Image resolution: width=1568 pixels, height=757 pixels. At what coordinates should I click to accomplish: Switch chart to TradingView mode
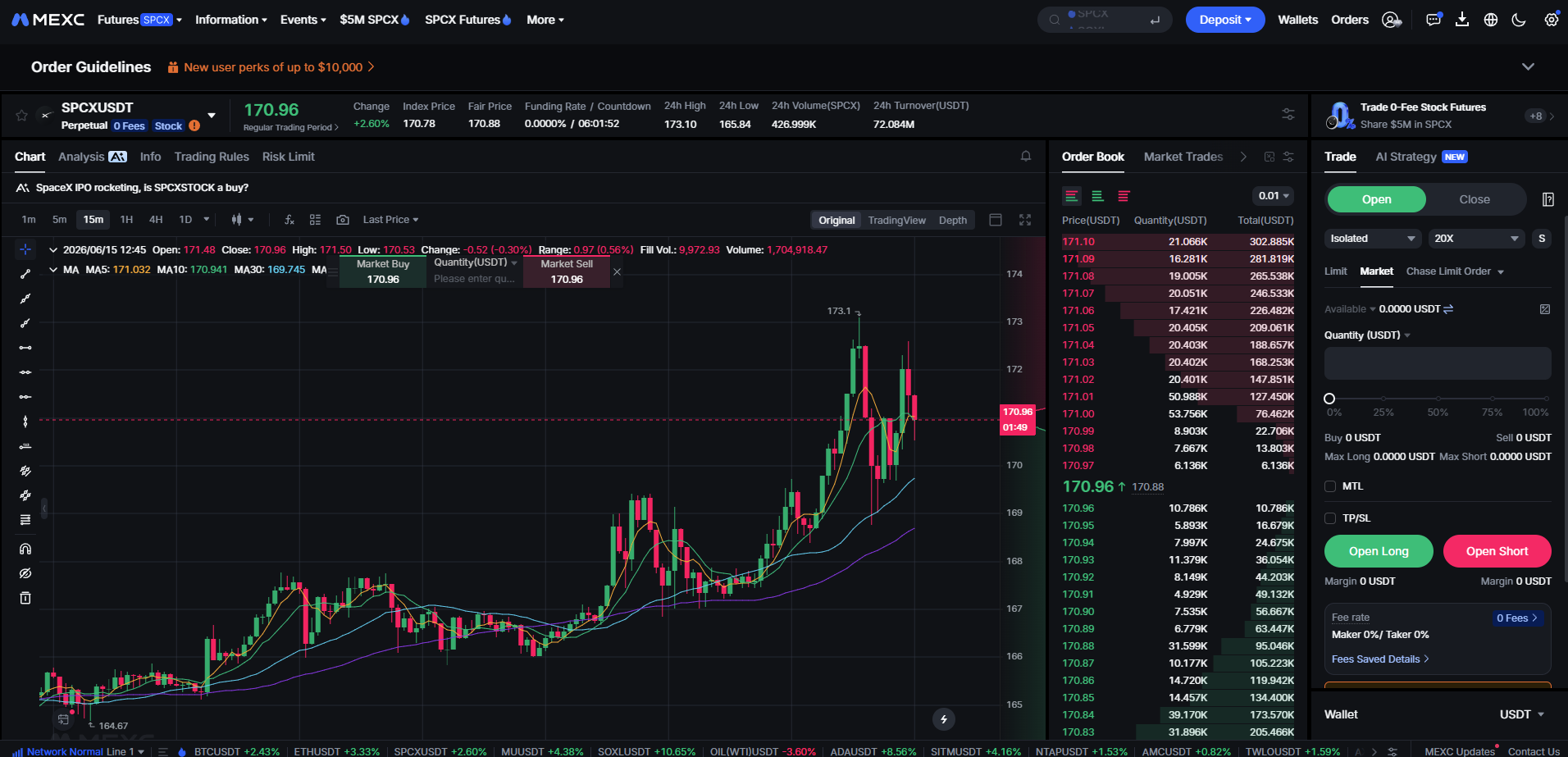click(x=897, y=220)
